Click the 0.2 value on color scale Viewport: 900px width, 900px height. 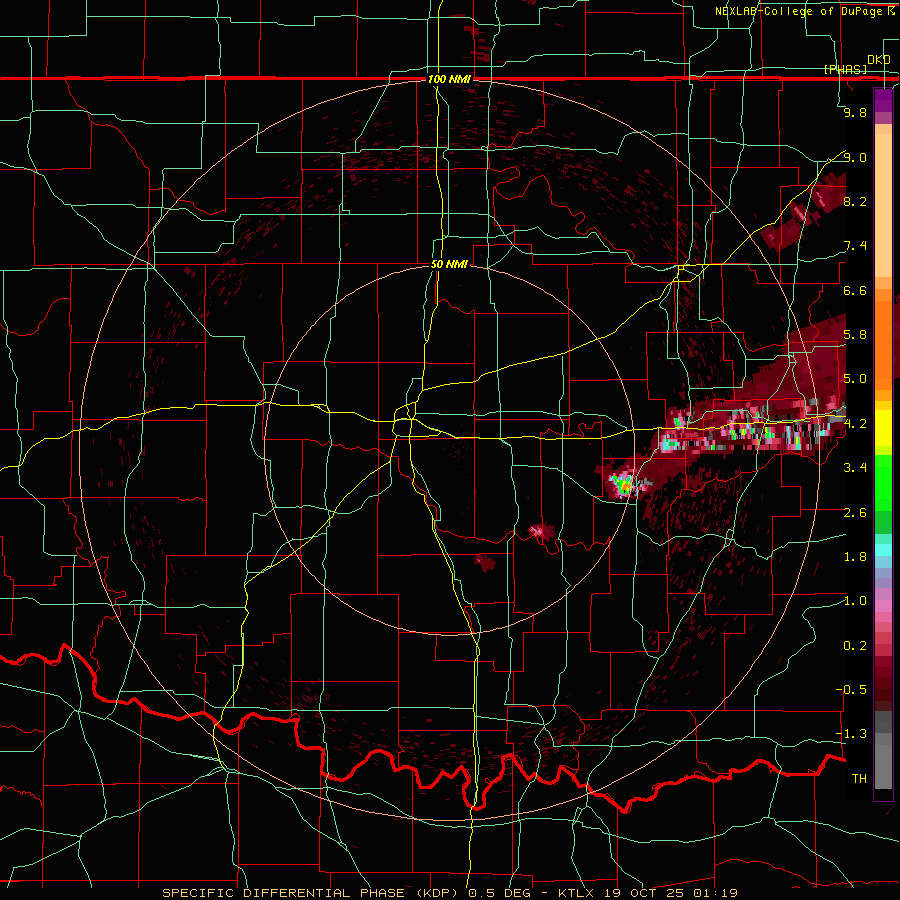tap(855, 646)
